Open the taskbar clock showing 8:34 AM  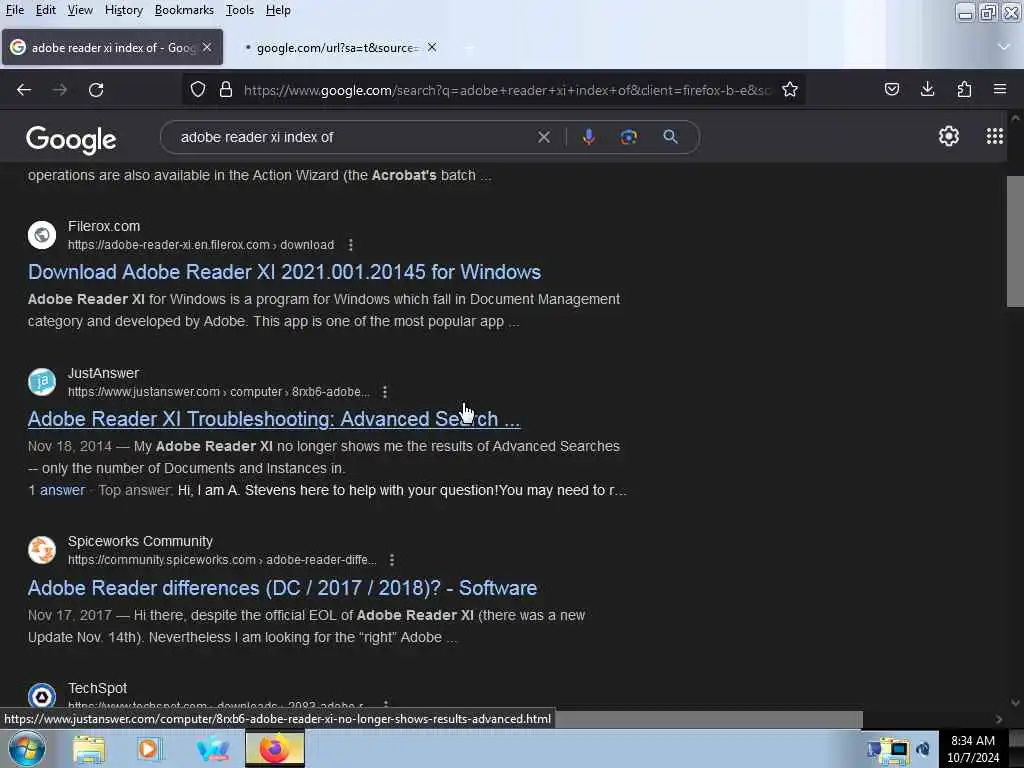tap(973, 749)
